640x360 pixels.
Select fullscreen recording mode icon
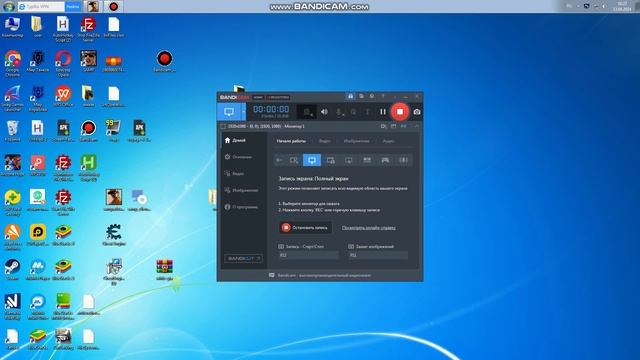tap(312, 160)
